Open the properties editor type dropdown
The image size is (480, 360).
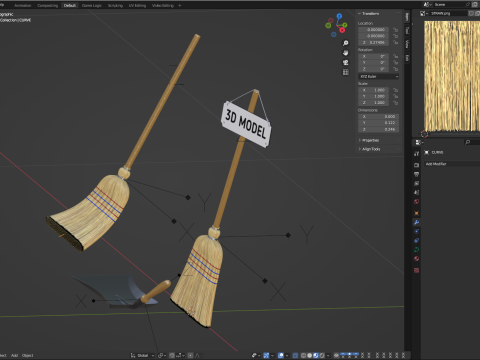point(419,142)
